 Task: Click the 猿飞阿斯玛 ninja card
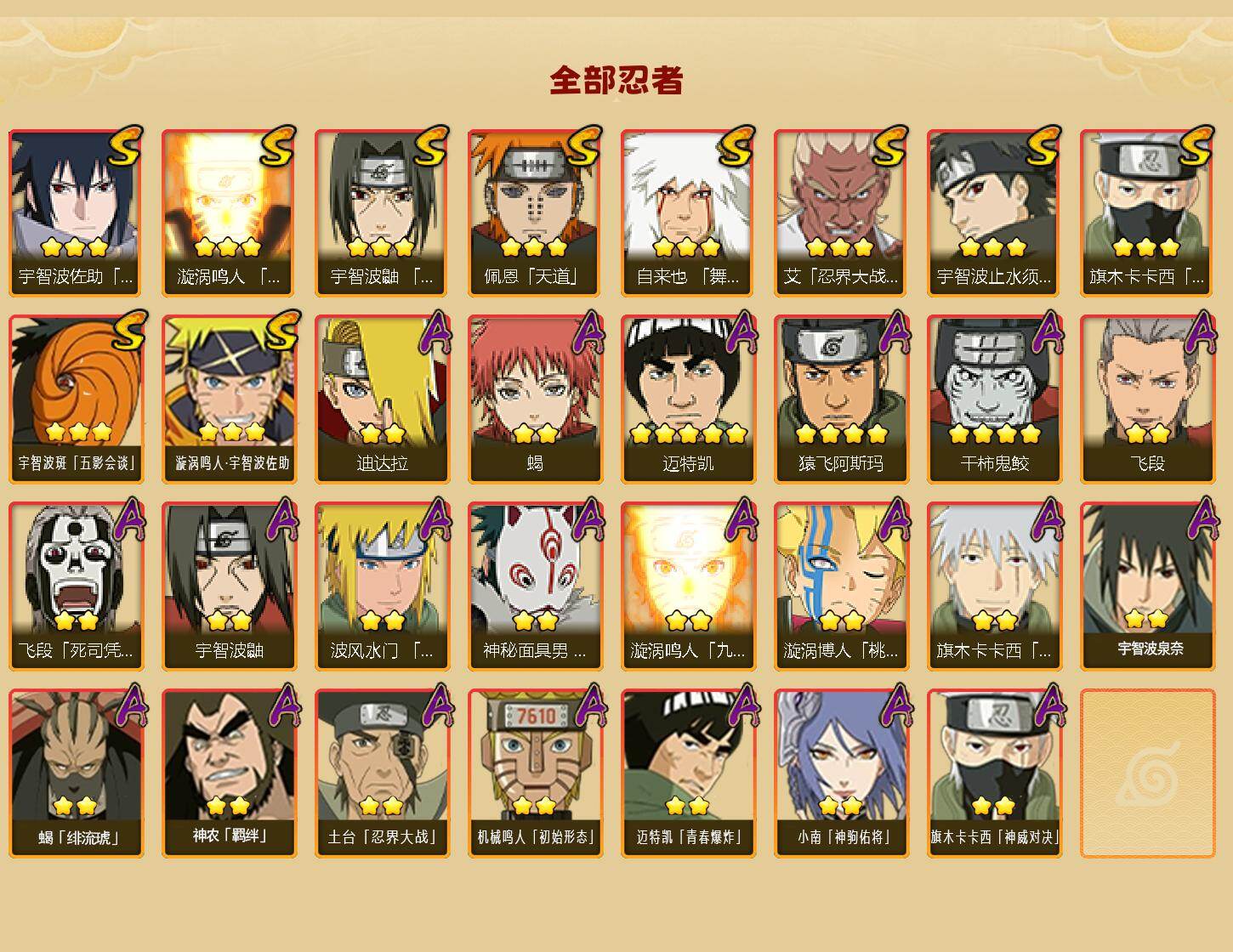tap(841, 399)
